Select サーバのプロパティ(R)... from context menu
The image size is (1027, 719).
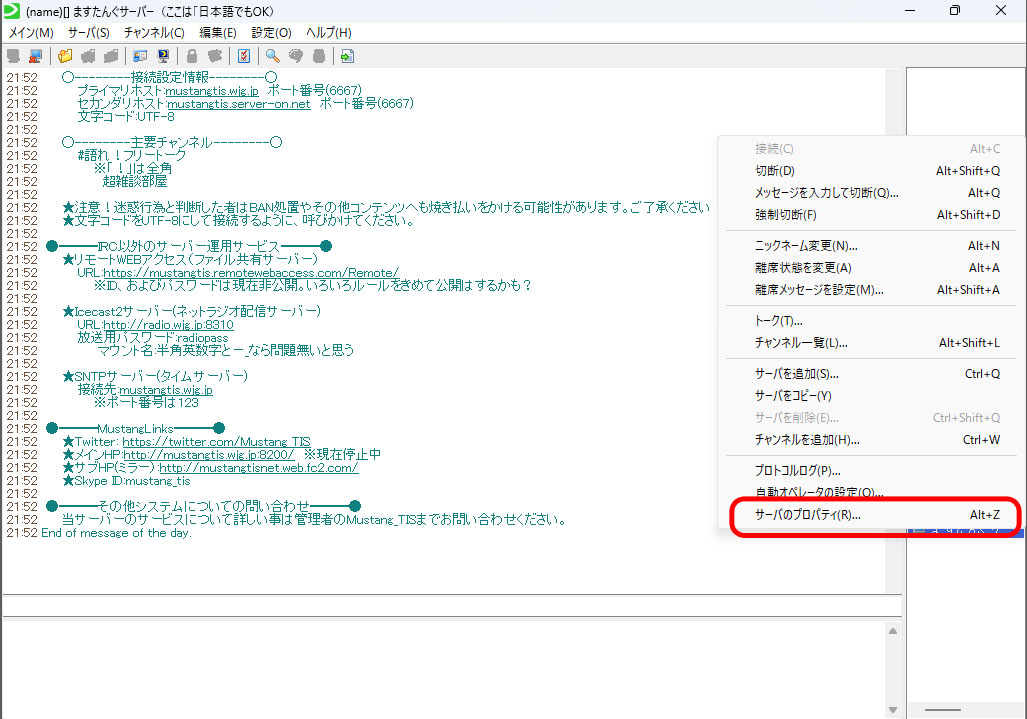807,515
